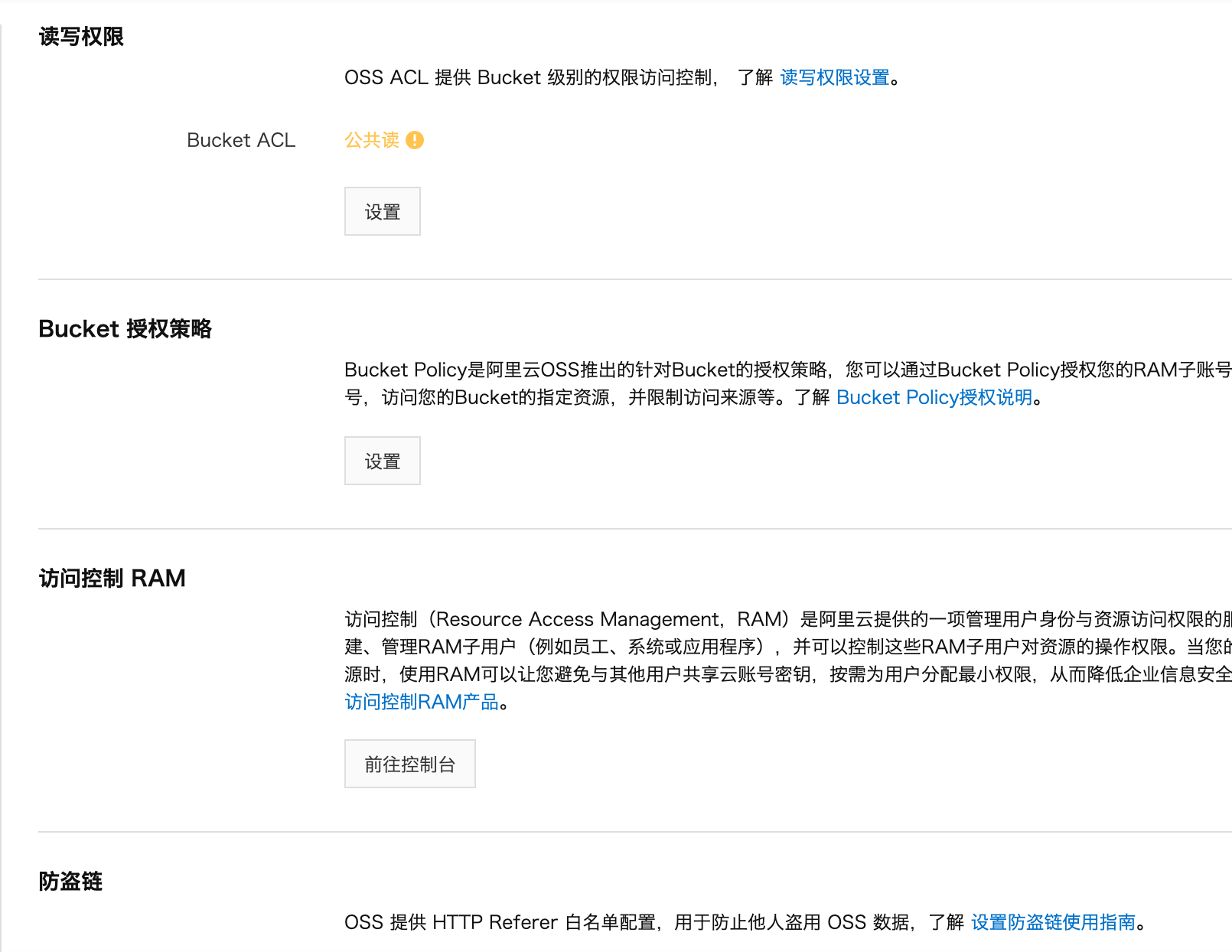Open the 设置防盗链使用指南 link

[x=1052, y=923]
